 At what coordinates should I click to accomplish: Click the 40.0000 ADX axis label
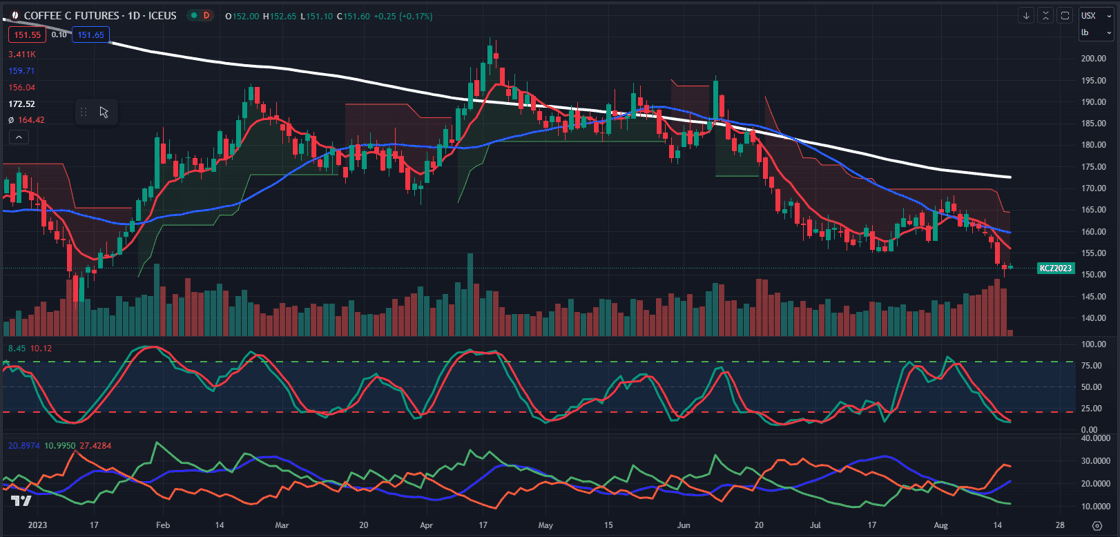pyautogui.click(x=1096, y=438)
